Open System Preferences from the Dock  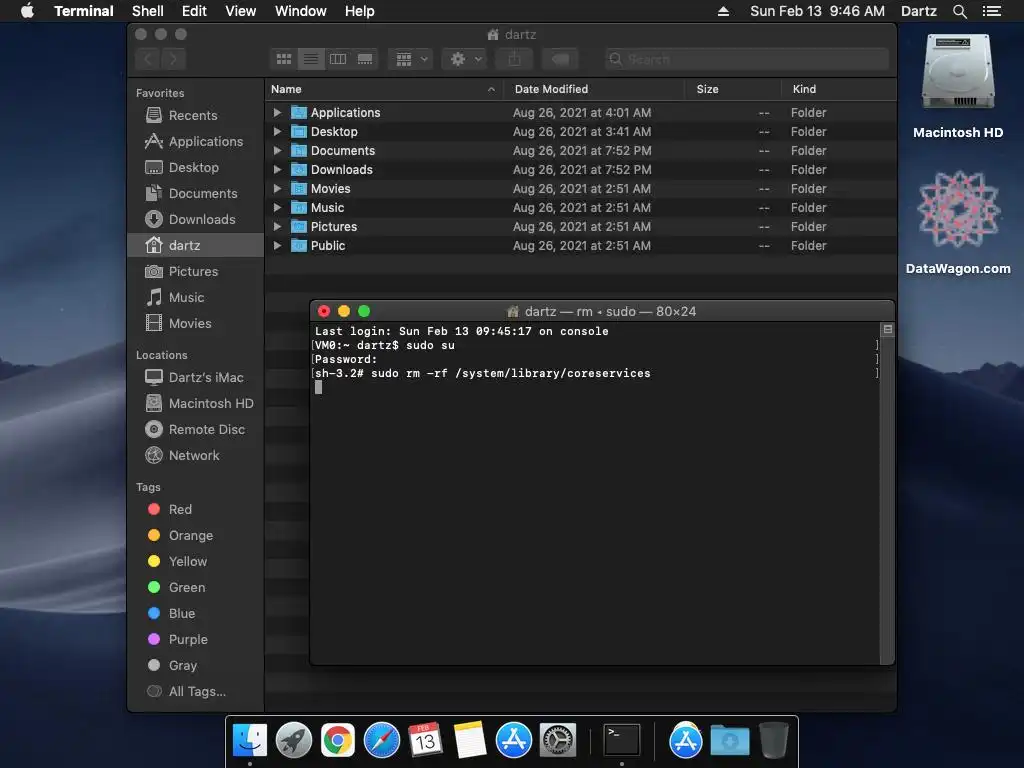(x=558, y=741)
